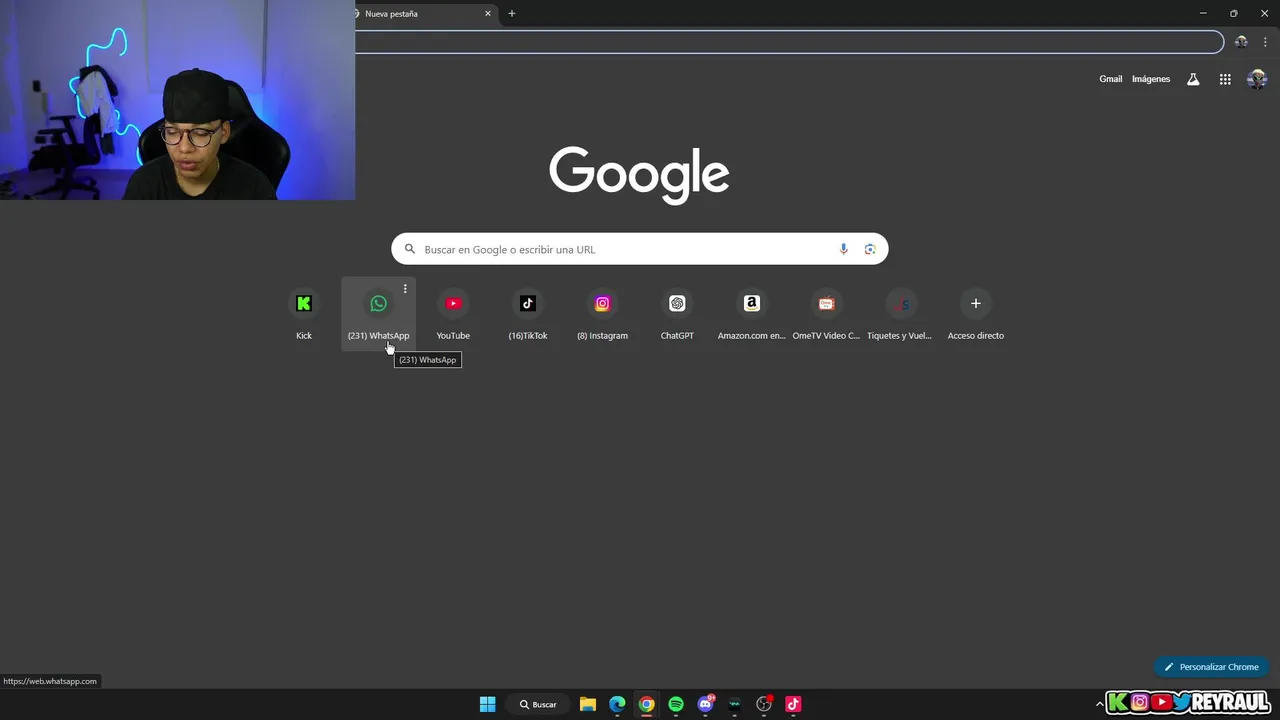Close the Nueva pestaña tab
1280x720 pixels.
coord(488,14)
